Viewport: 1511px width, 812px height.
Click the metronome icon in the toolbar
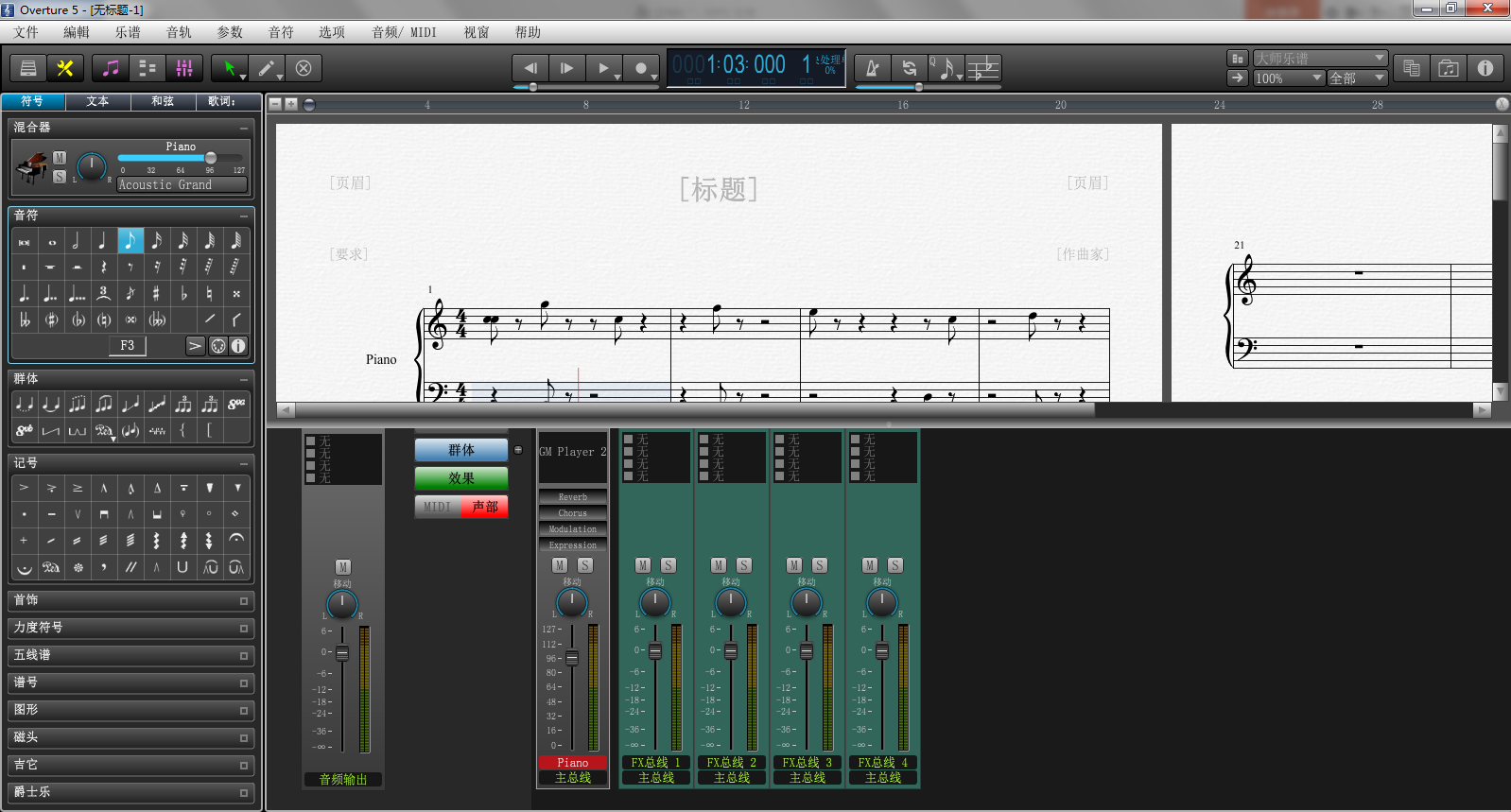coord(872,68)
